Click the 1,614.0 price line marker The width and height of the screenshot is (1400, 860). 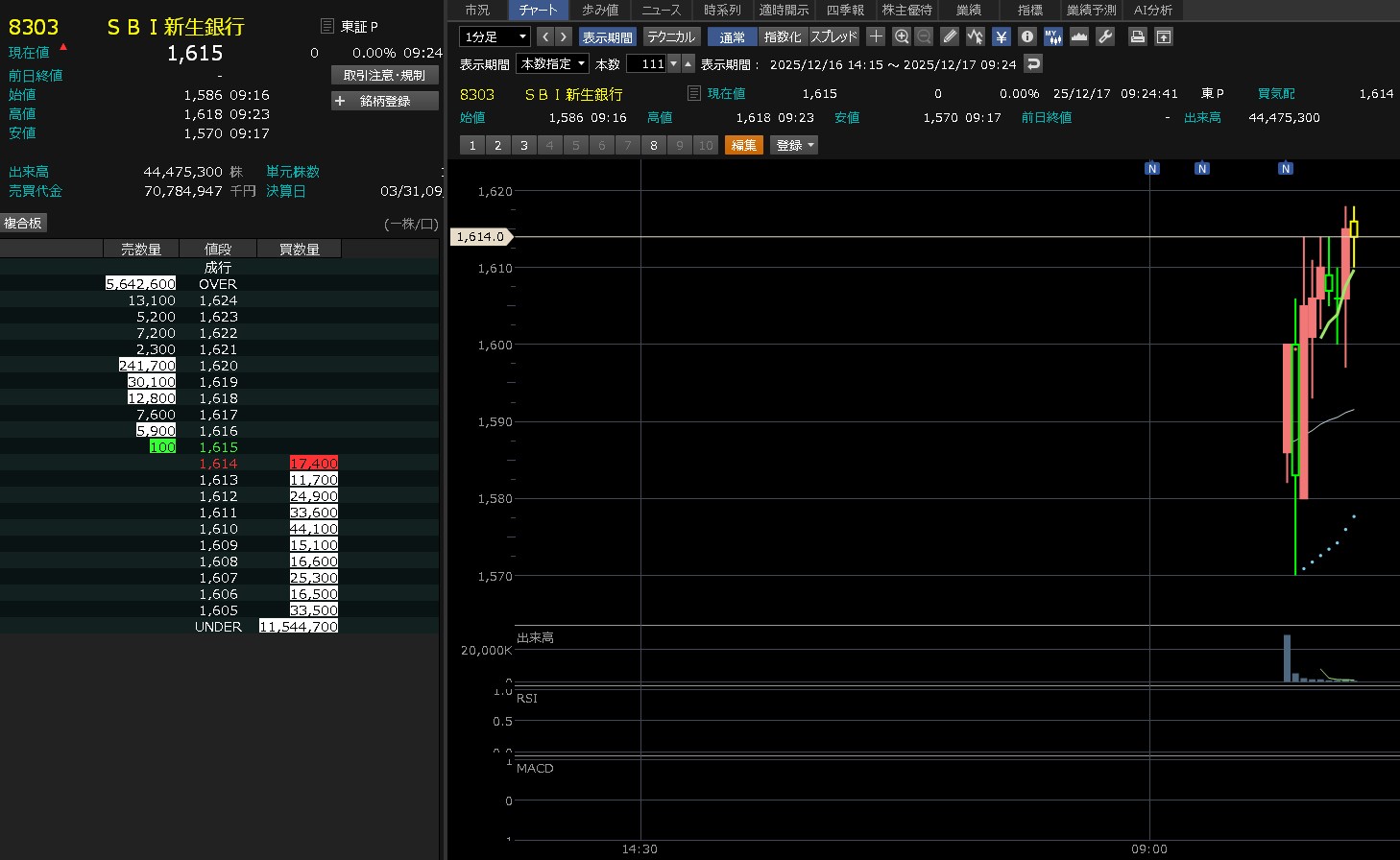(x=480, y=237)
